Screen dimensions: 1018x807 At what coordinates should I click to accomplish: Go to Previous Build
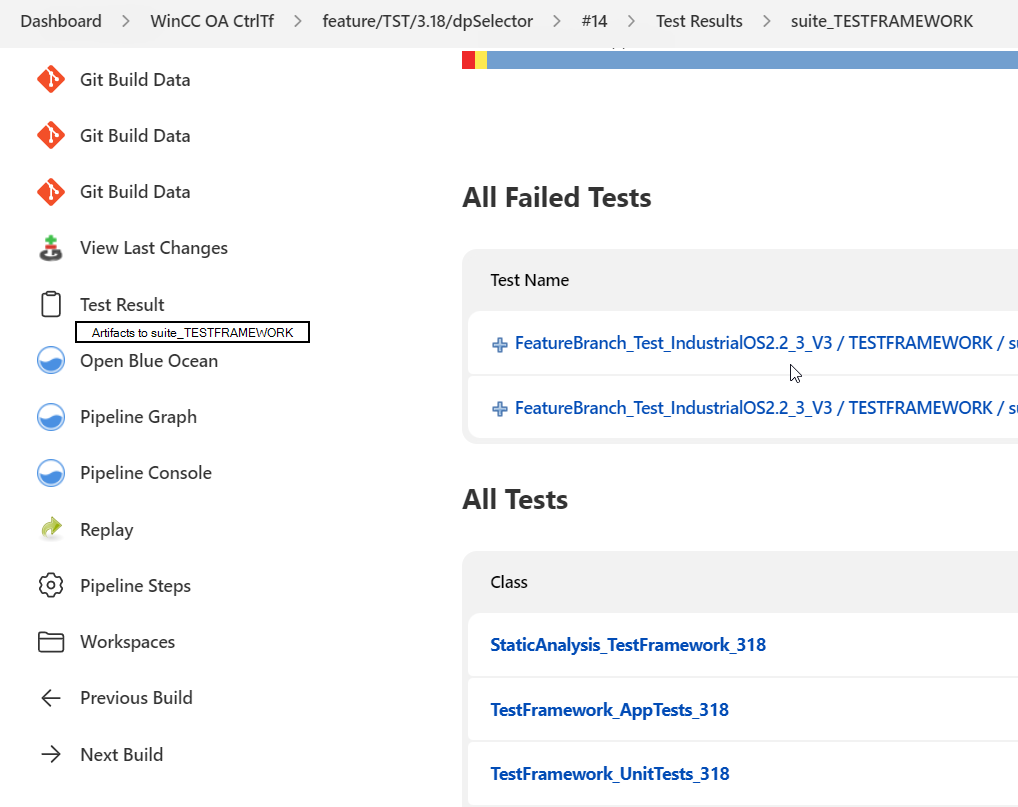click(136, 698)
